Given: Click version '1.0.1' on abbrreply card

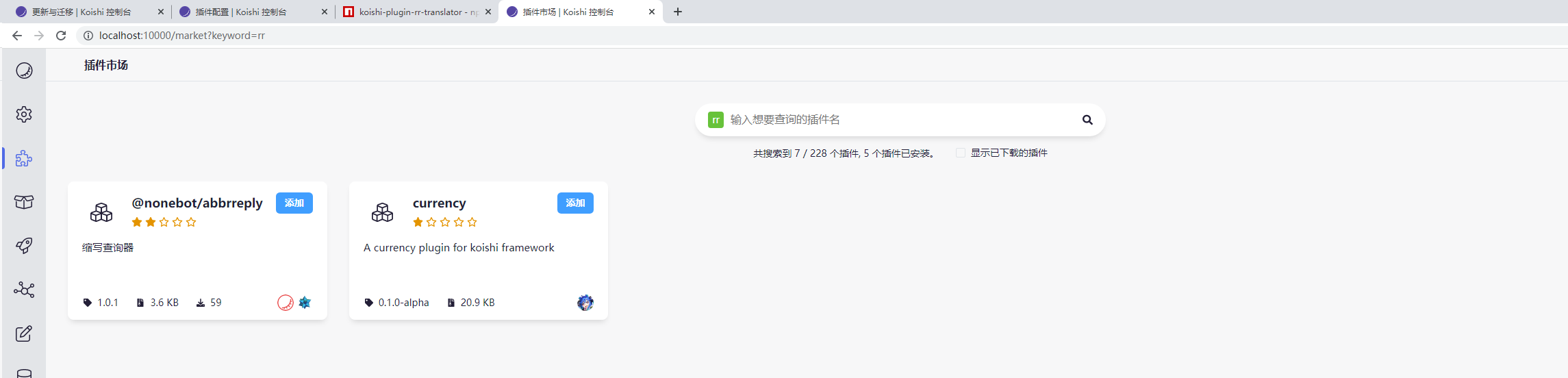Looking at the screenshot, I should (108, 303).
